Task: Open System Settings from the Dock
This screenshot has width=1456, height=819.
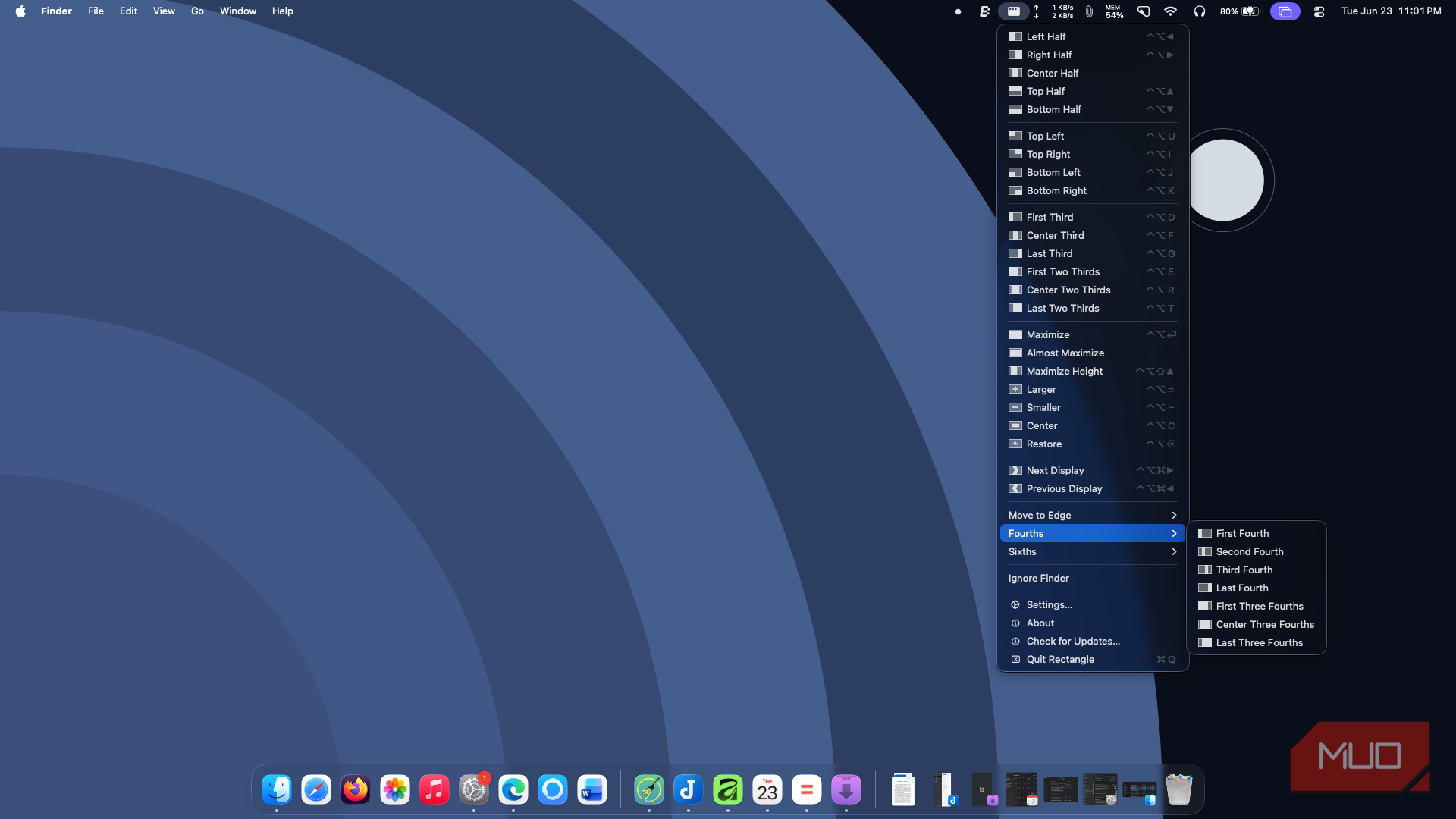Action: (474, 790)
